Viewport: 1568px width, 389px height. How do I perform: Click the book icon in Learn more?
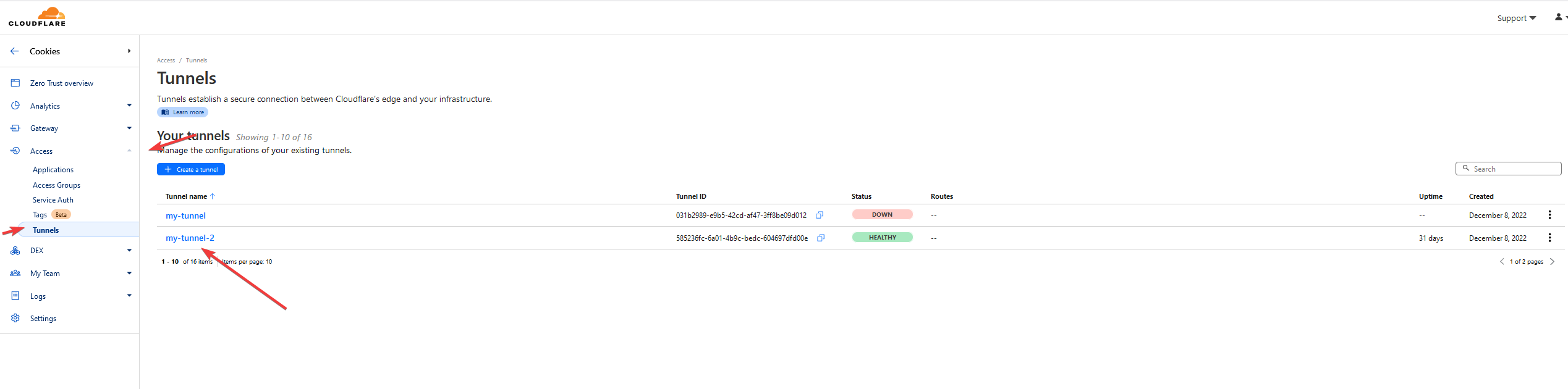tap(165, 112)
